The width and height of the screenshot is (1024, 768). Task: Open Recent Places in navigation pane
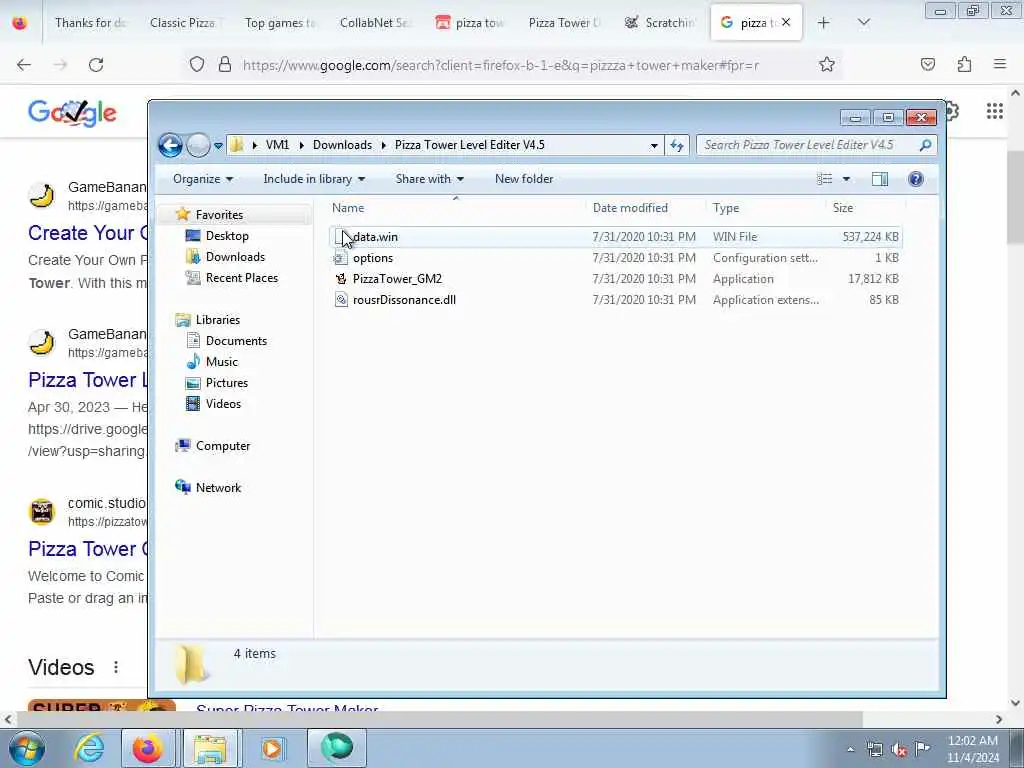pyautogui.click(x=242, y=278)
